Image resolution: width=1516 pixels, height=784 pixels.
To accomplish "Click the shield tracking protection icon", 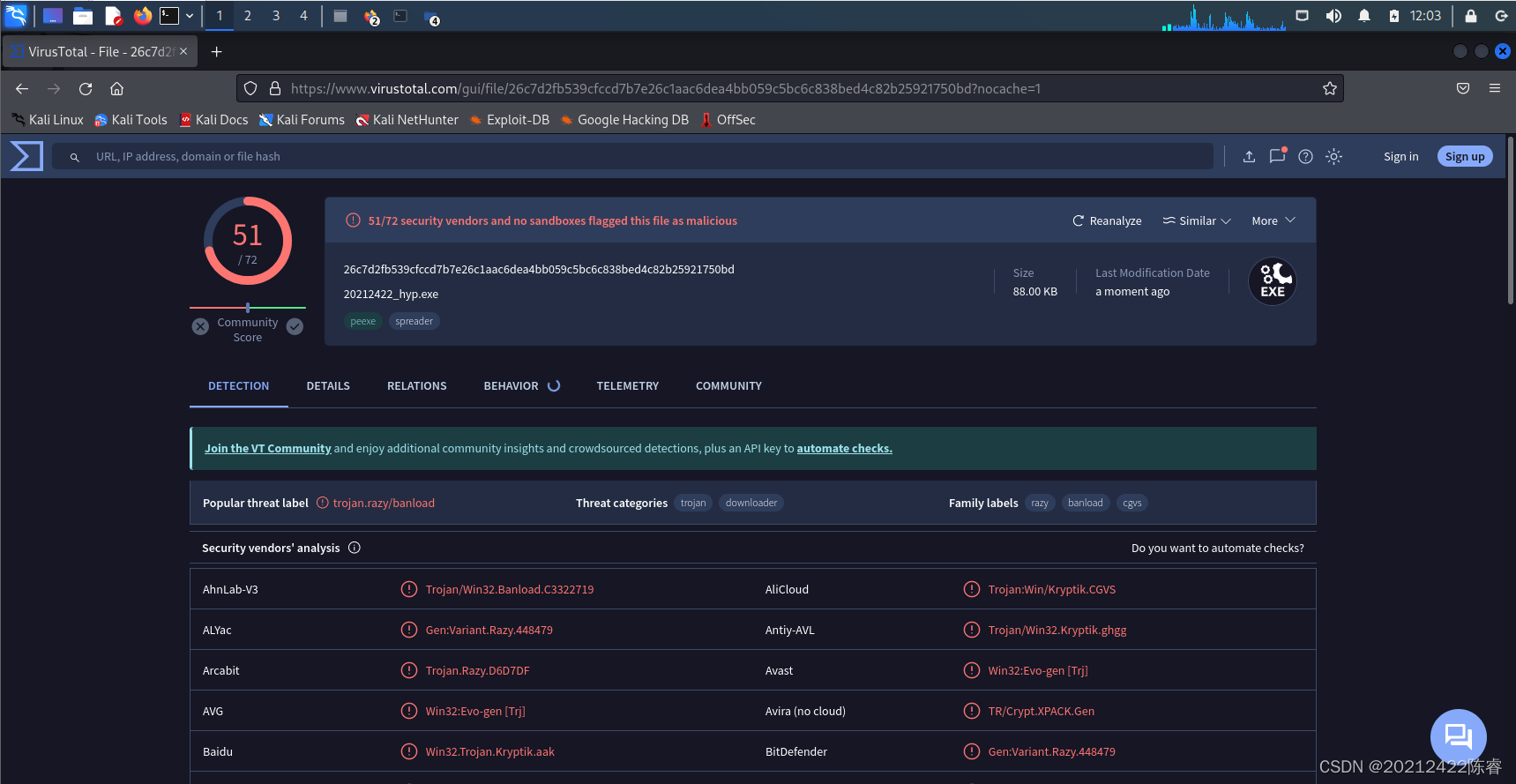I will [250, 88].
